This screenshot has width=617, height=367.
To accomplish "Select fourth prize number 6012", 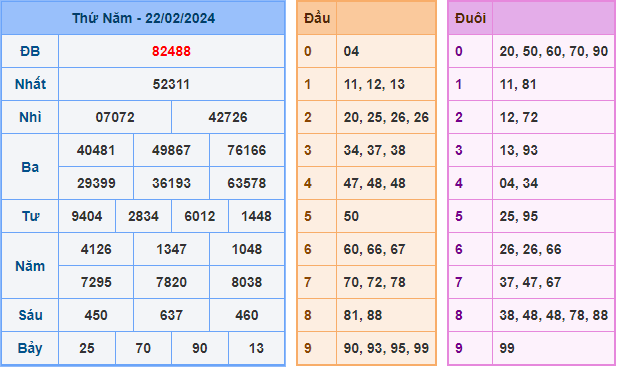I will (200, 216).
